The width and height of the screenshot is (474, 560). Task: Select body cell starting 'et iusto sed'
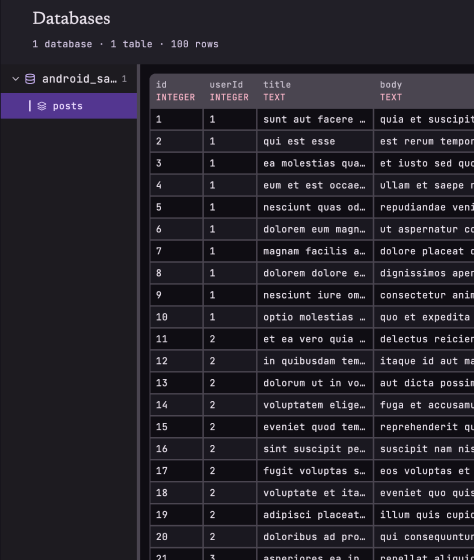[424, 164]
